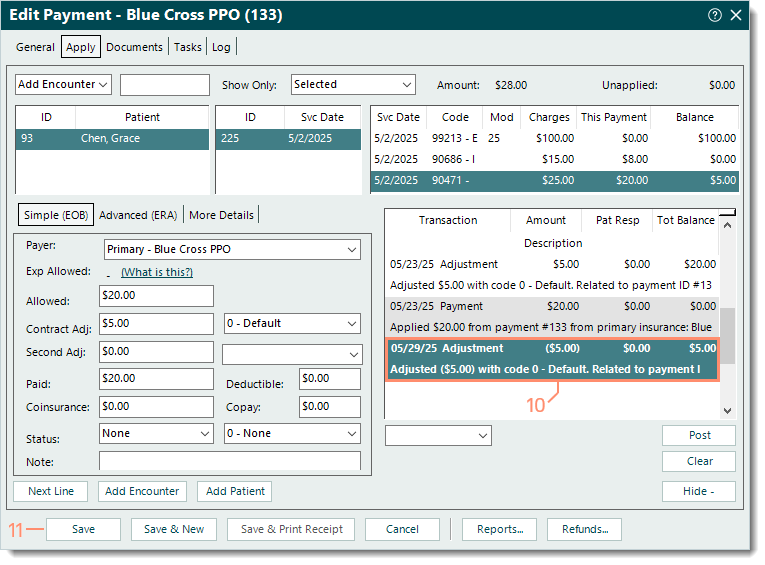Select the 05/23/25 Adjustment transaction
The width and height of the screenshot is (765, 565).
(x=552, y=275)
